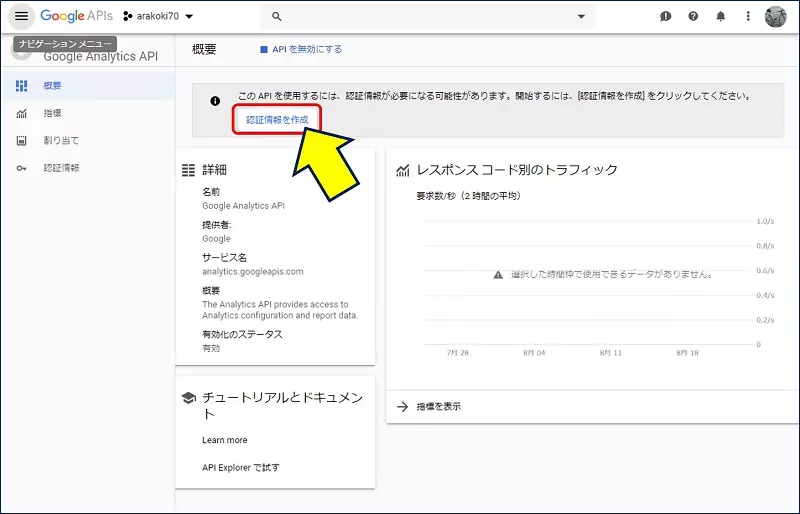This screenshot has height=514, width=800.
Task: Click the Google APIs logo
Action: tap(77, 16)
